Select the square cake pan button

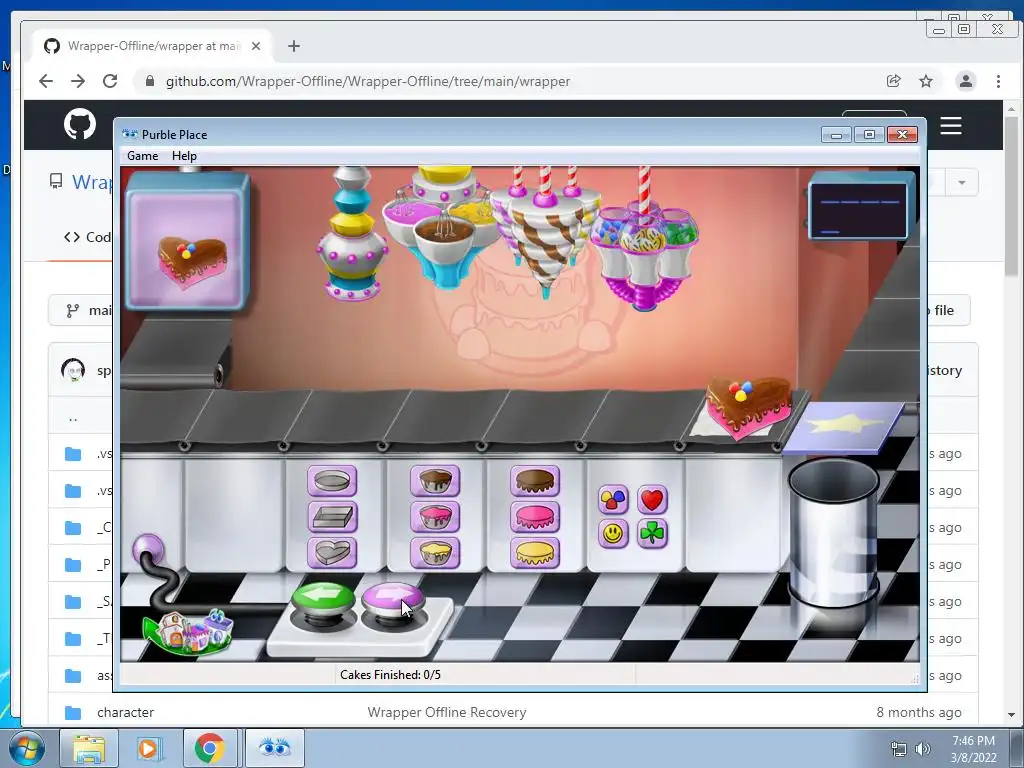click(x=332, y=517)
